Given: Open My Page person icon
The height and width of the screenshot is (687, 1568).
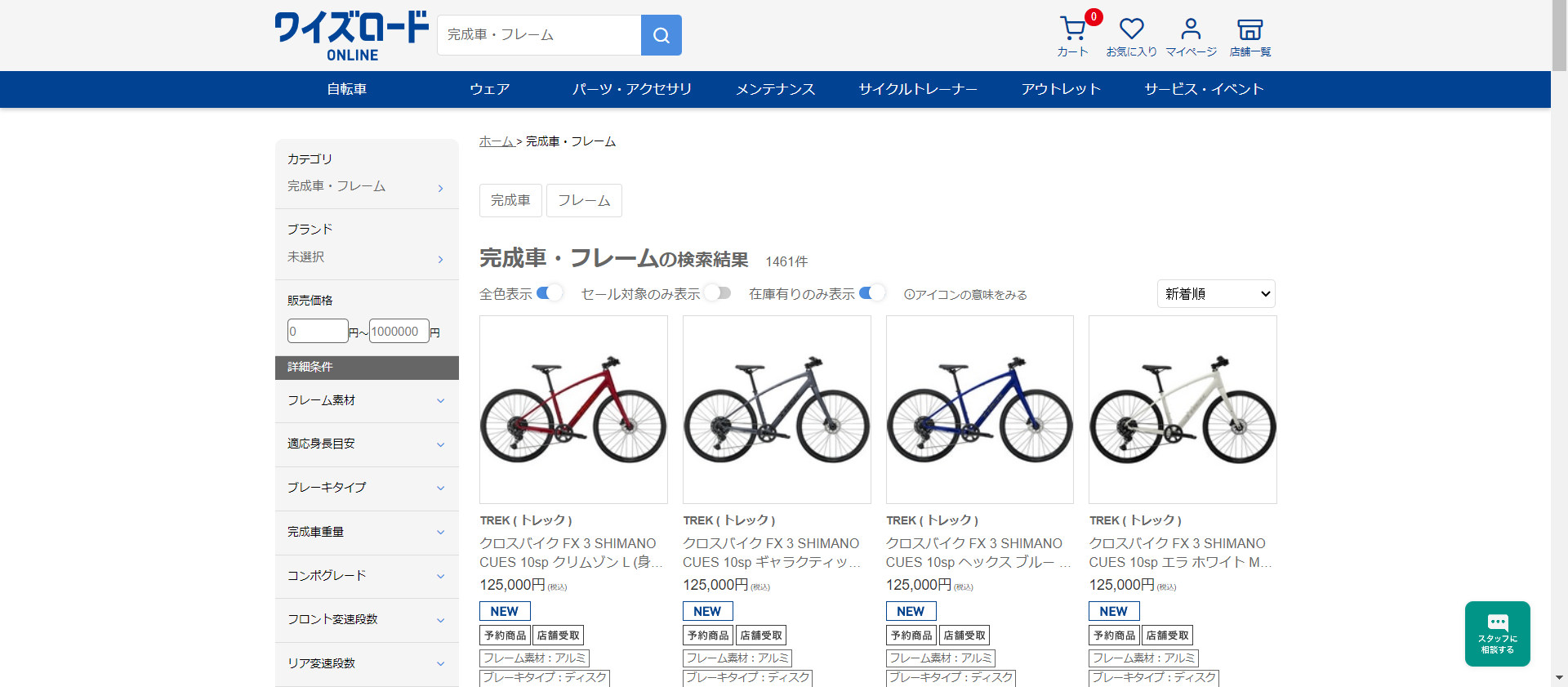Looking at the screenshot, I should pos(1191,37).
